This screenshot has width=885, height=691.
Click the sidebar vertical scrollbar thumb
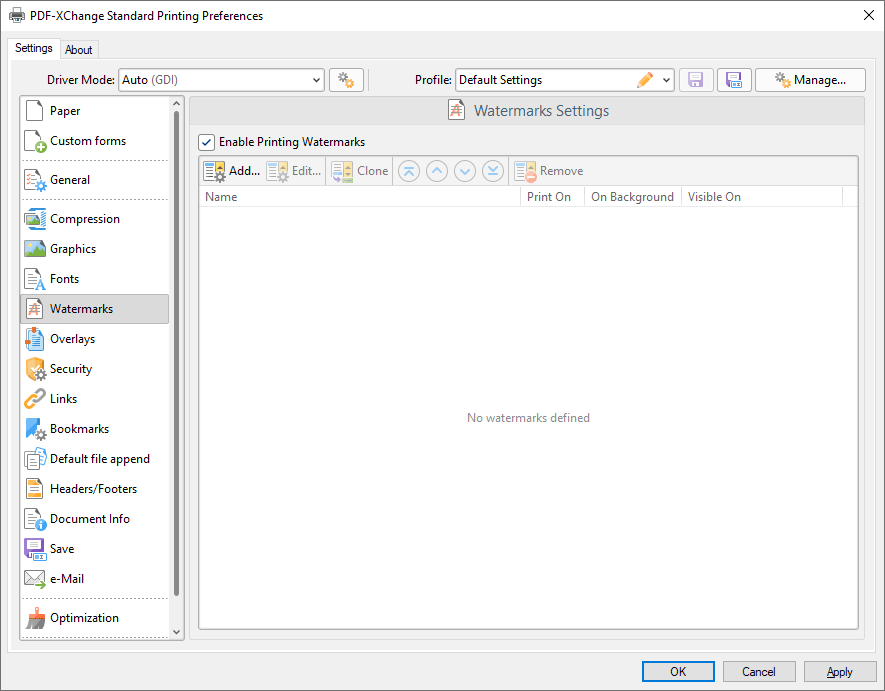pyautogui.click(x=176, y=353)
